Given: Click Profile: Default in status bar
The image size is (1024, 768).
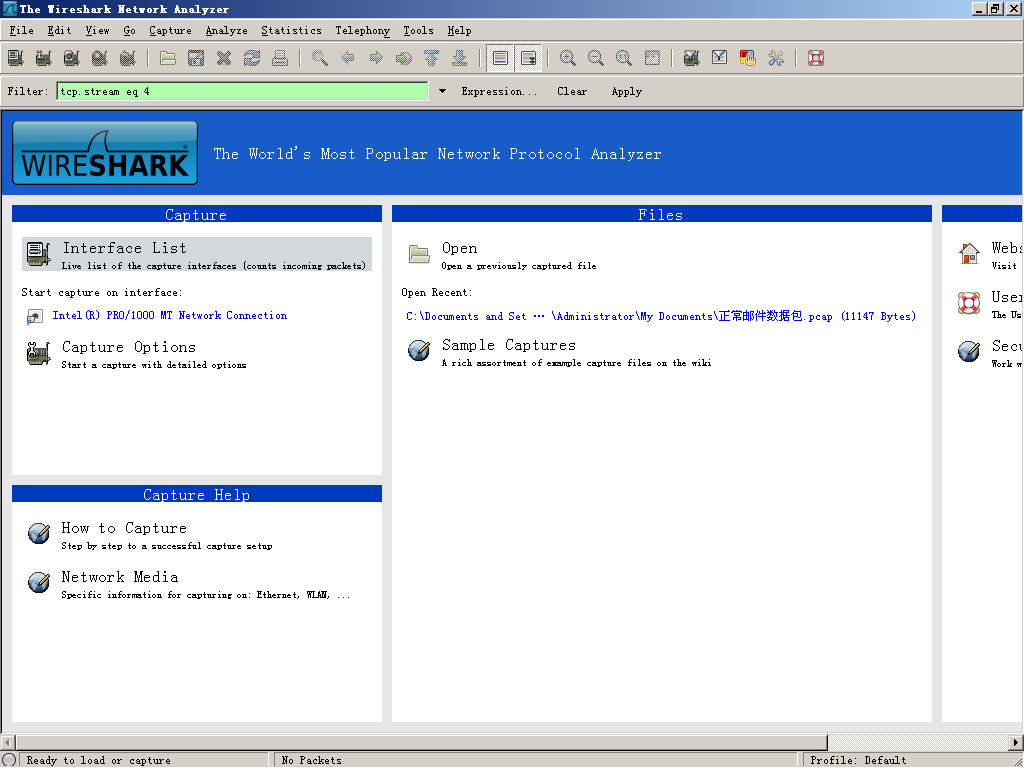Looking at the screenshot, I should pyautogui.click(x=858, y=760).
